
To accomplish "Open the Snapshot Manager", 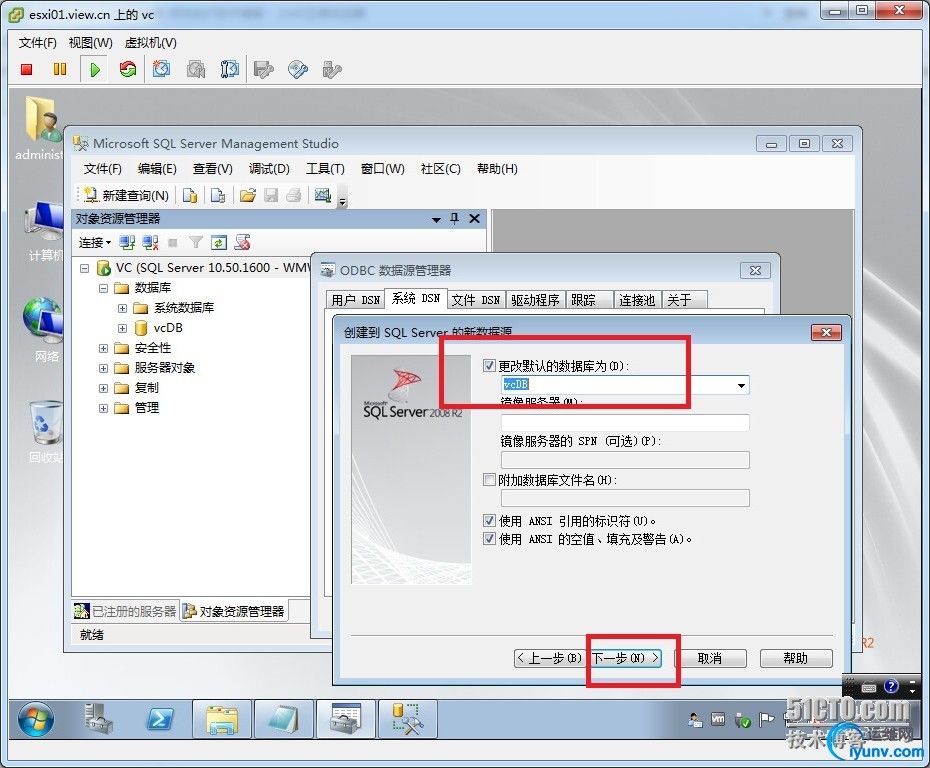I will [230, 69].
